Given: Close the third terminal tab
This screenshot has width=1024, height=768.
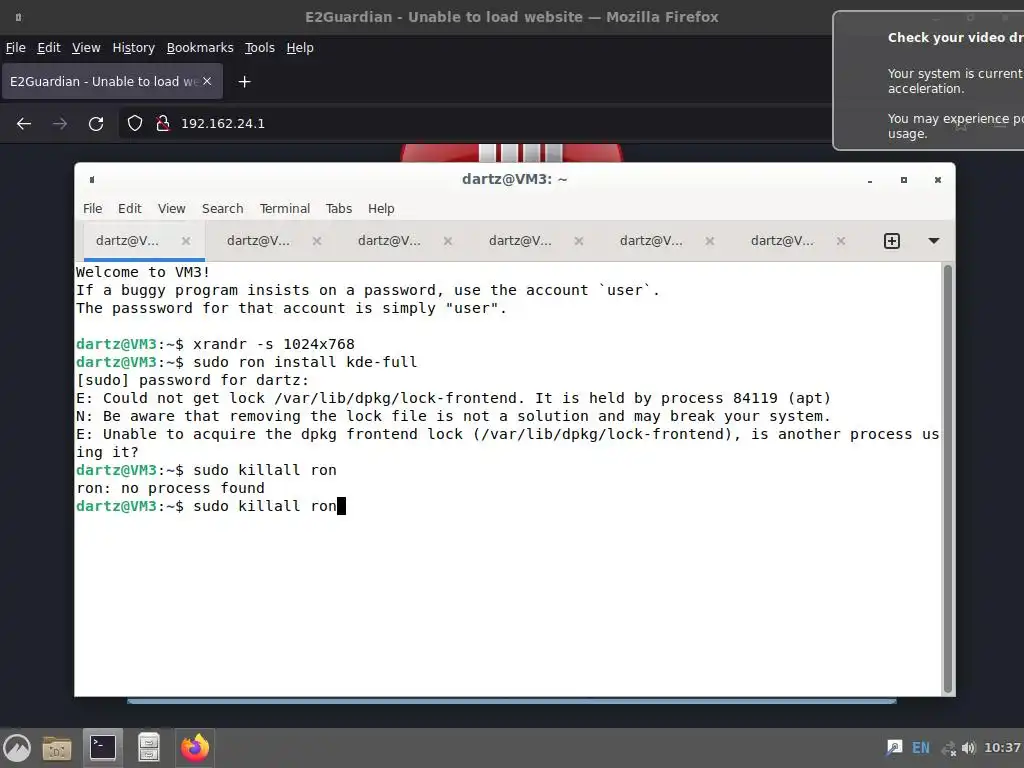Looking at the screenshot, I should 448,241.
